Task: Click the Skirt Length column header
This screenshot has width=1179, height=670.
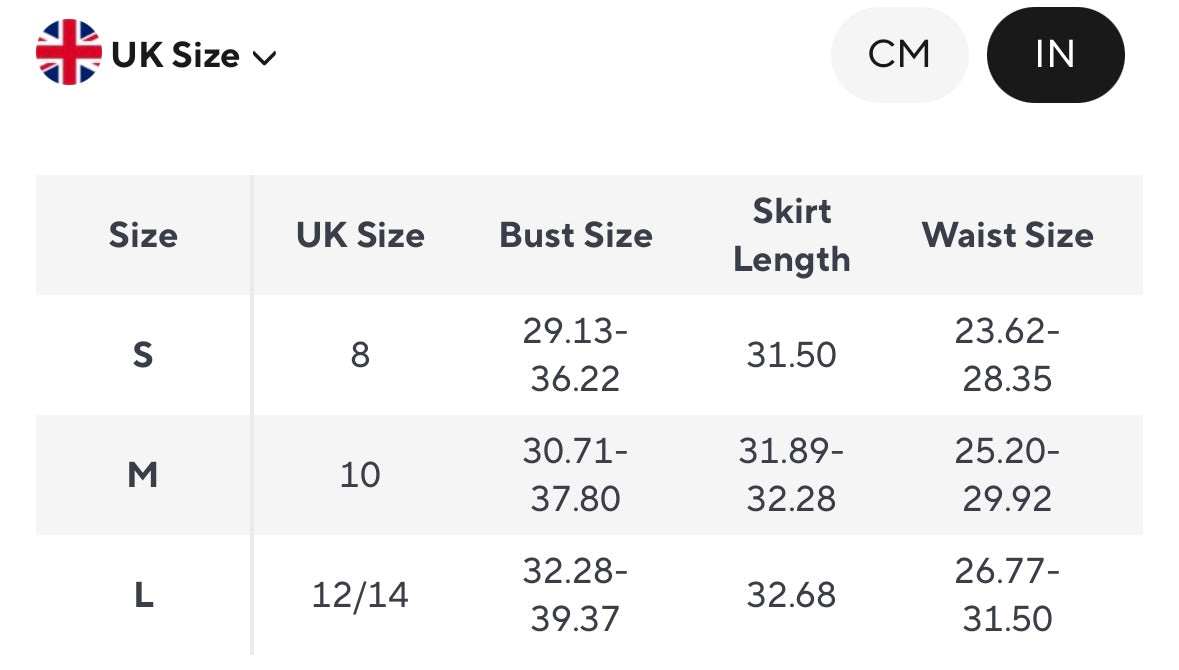Action: pyautogui.click(x=791, y=235)
